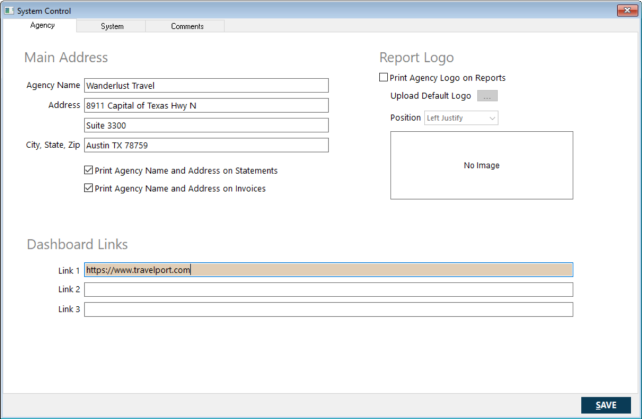
Task: Open the System tab
Action: coord(112,26)
